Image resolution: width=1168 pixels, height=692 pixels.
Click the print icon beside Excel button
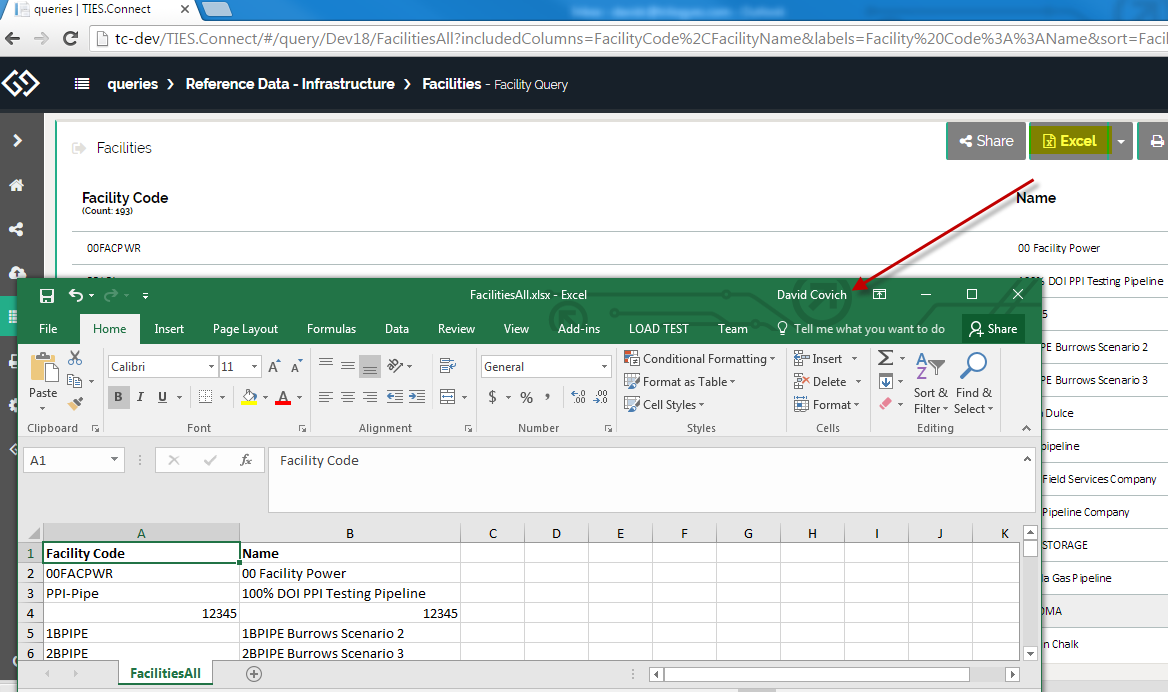click(x=1157, y=141)
